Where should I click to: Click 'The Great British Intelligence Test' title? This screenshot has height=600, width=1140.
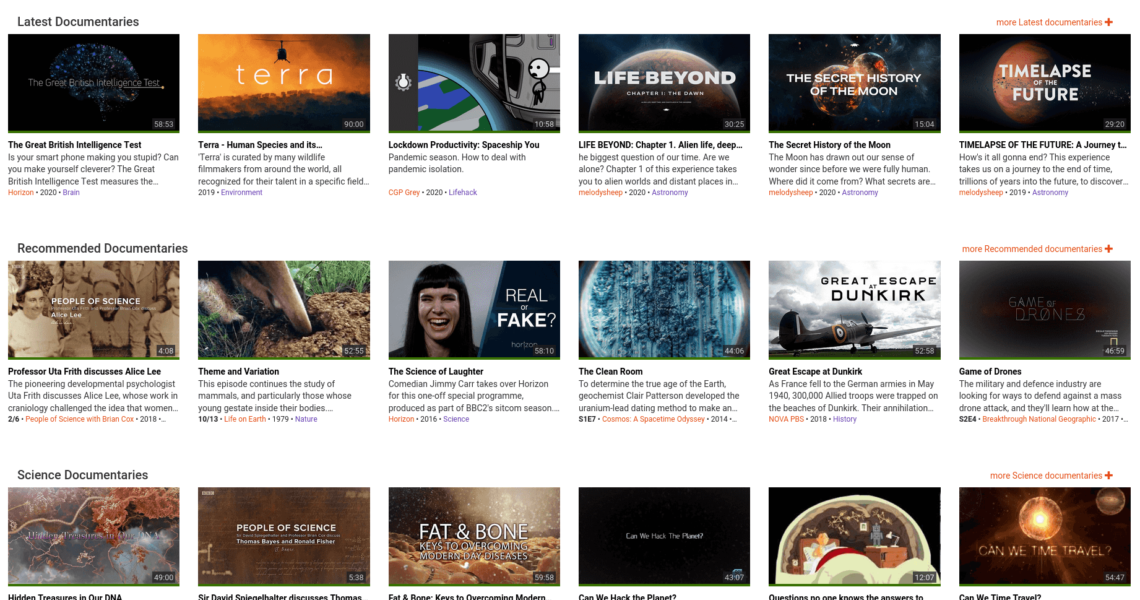point(75,145)
